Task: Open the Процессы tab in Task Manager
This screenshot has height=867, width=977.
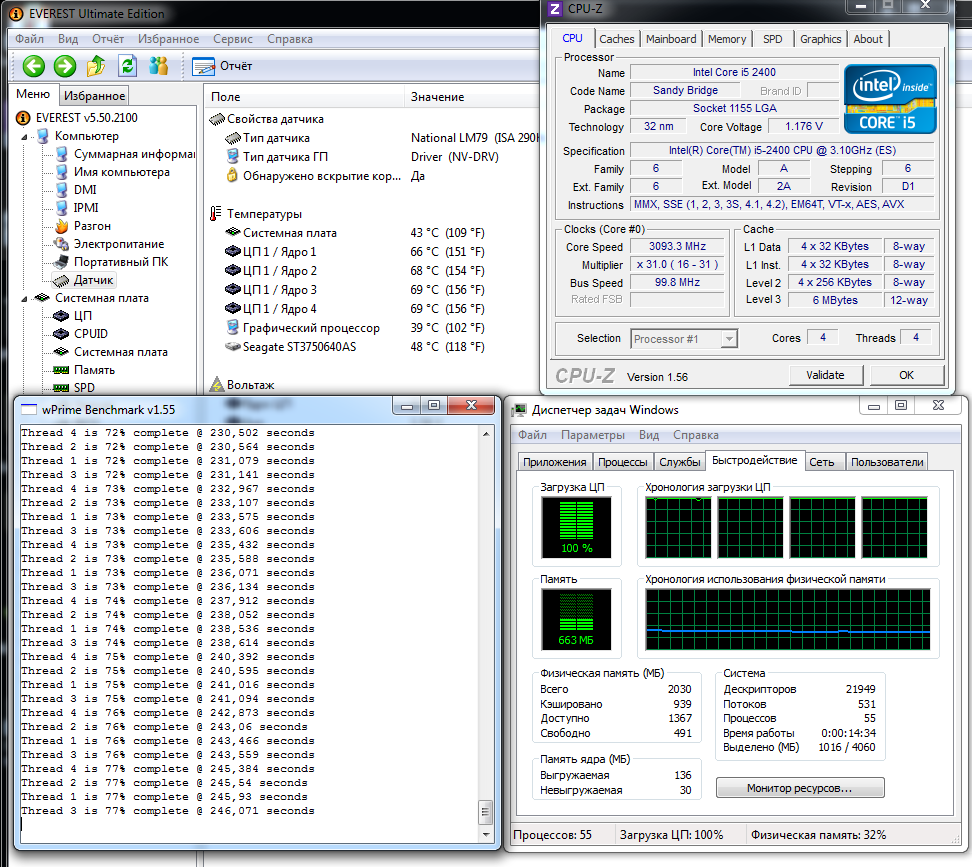Action: [x=622, y=462]
